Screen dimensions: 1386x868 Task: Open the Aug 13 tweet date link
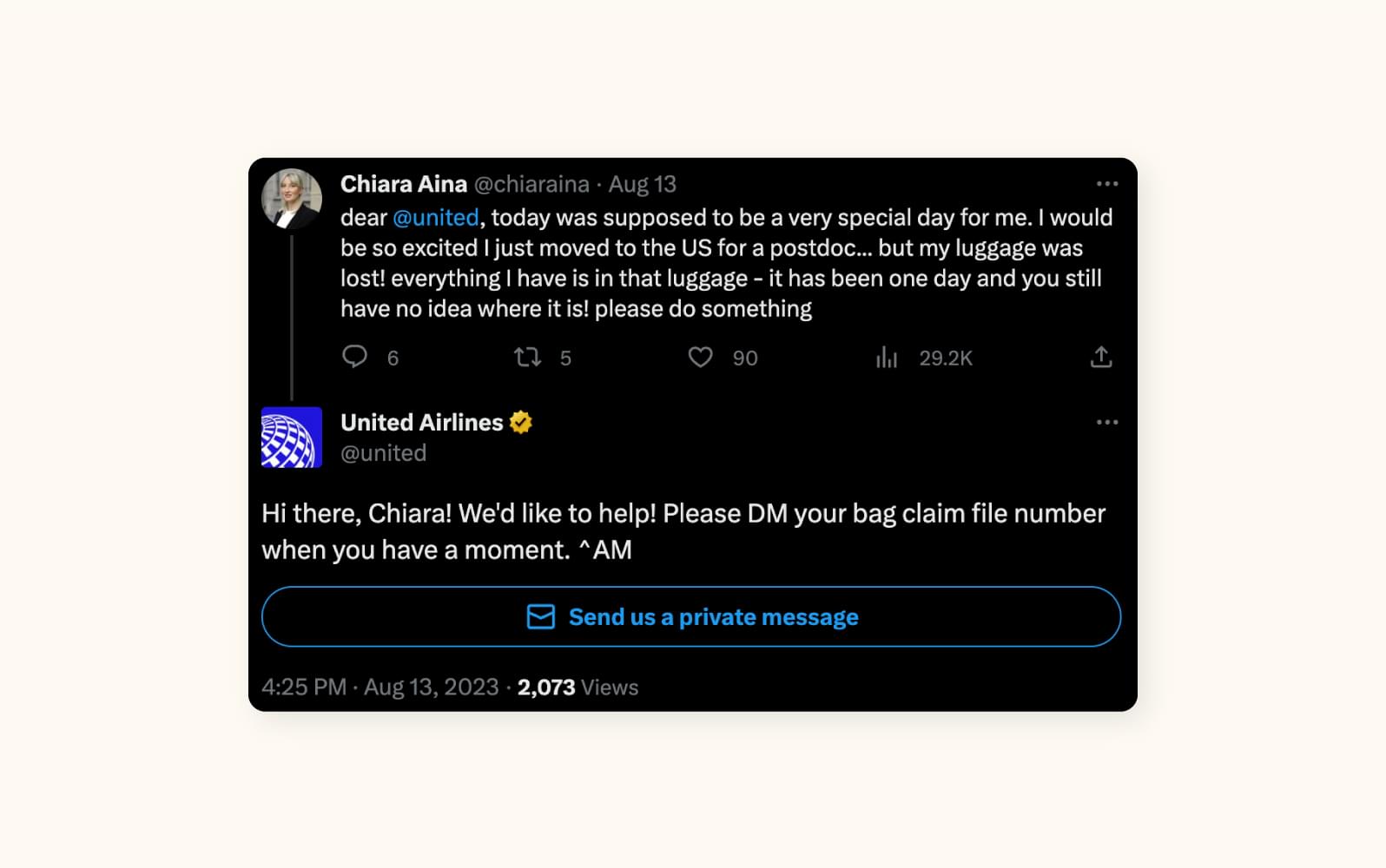coord(642,184)
